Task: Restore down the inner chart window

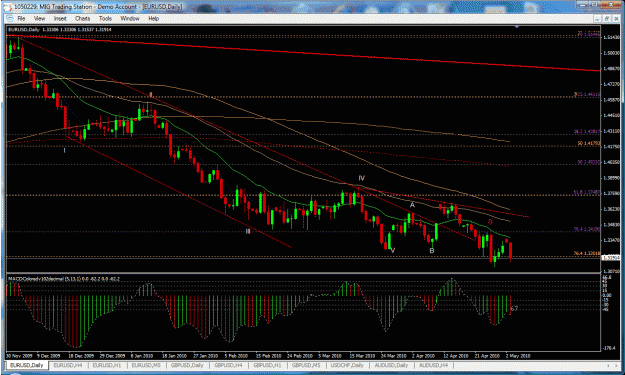Action: 607,19
